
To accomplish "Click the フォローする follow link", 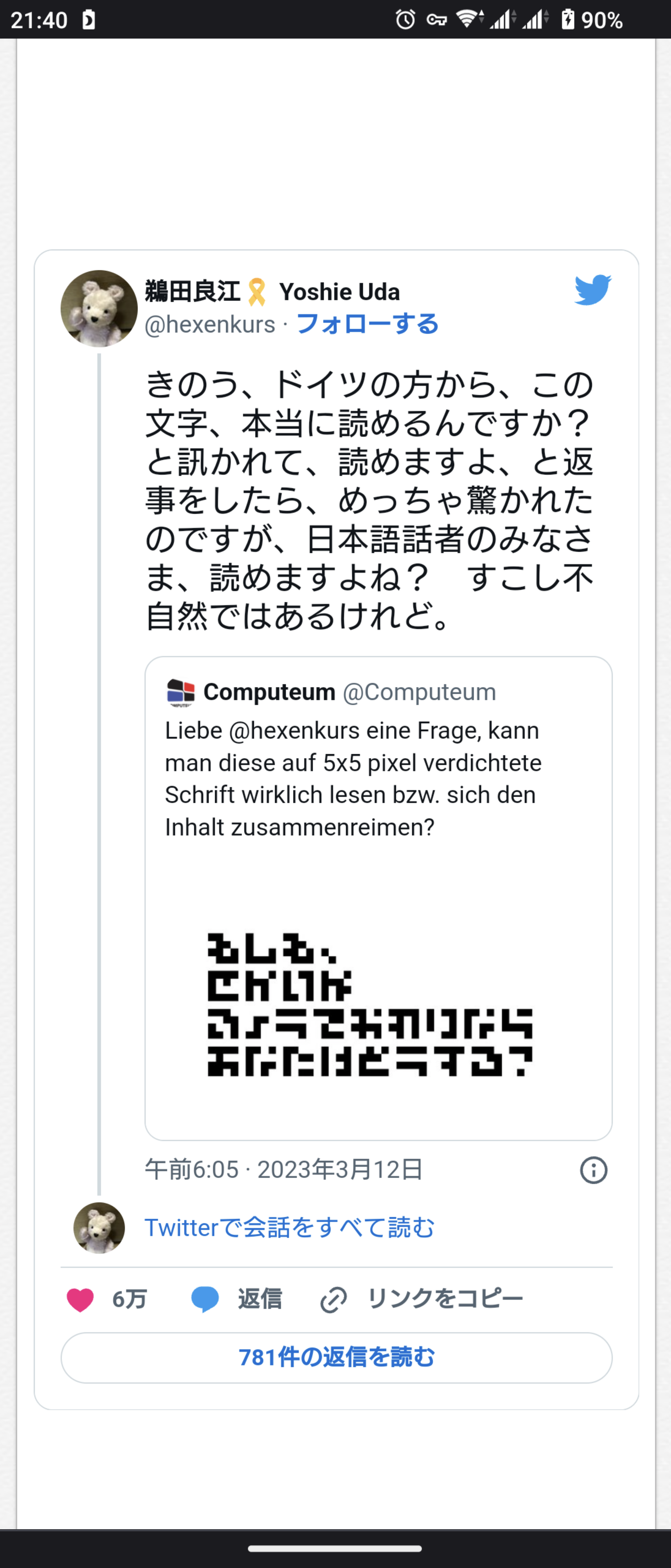I will [367, 324].
